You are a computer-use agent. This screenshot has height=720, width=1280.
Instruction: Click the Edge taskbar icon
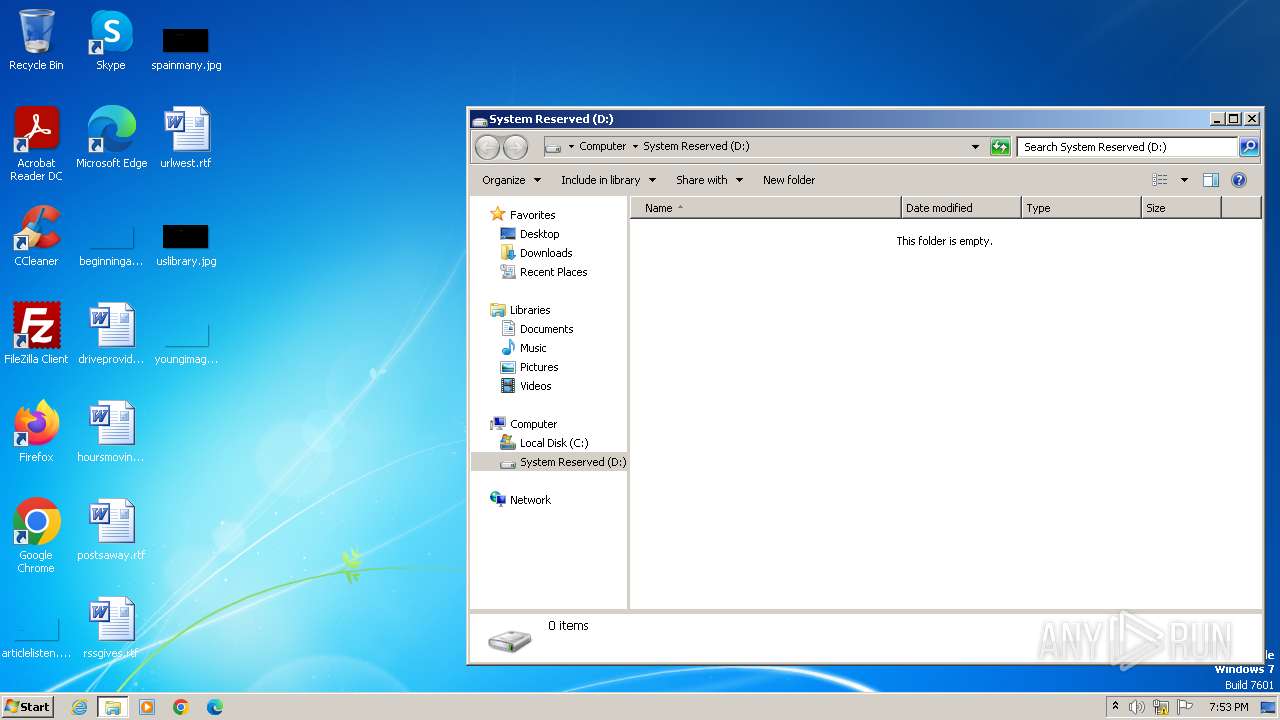click(x=215, y=707)
